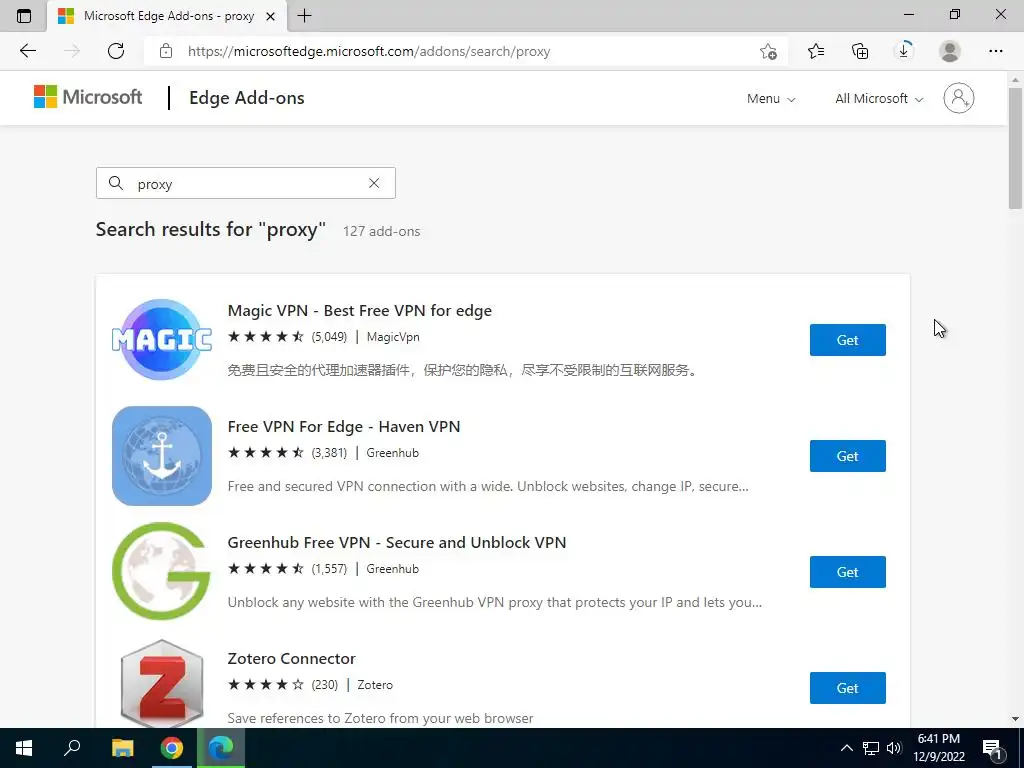This screenshot has width=1024, height=768.
Task: Get the Greenhub Free VPN extension
Action: 848,572
